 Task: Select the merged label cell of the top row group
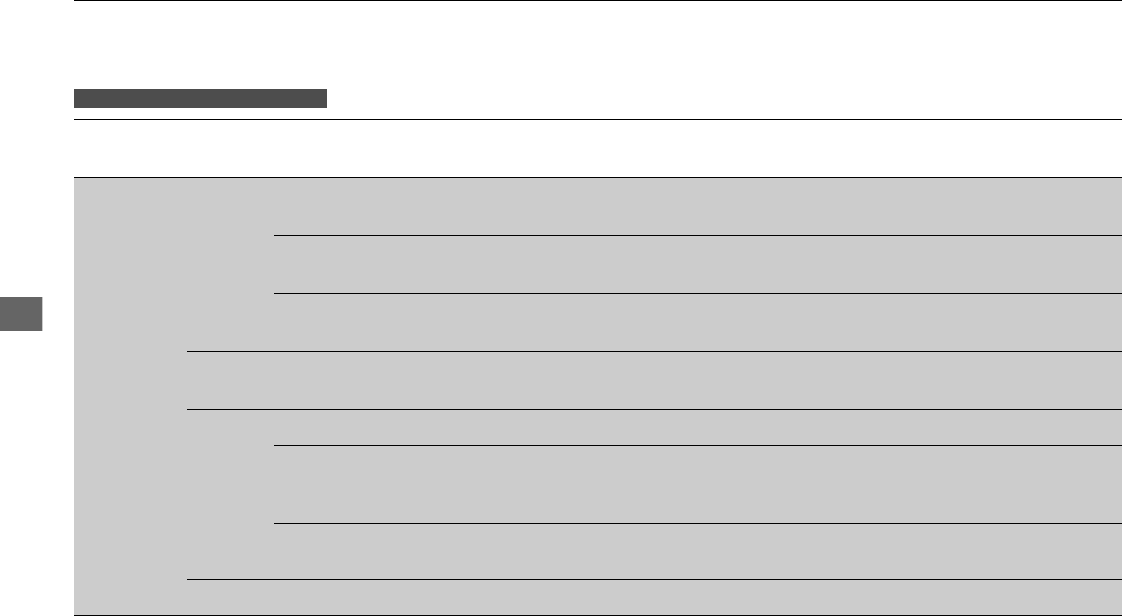click(230, 264)
